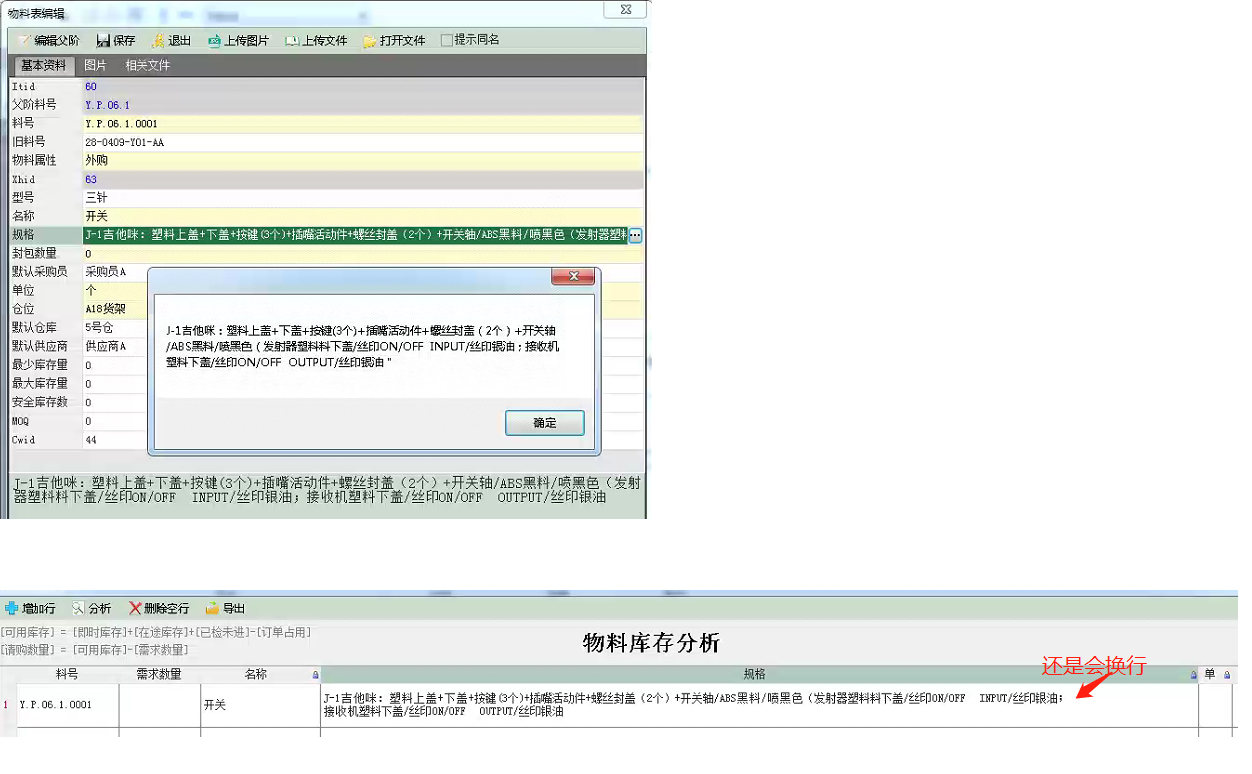Image resolution: width=1252 pixels, height=774 pixels.
Task: Switch to the 相关文件 tab
Action: [x=147, y=65]
